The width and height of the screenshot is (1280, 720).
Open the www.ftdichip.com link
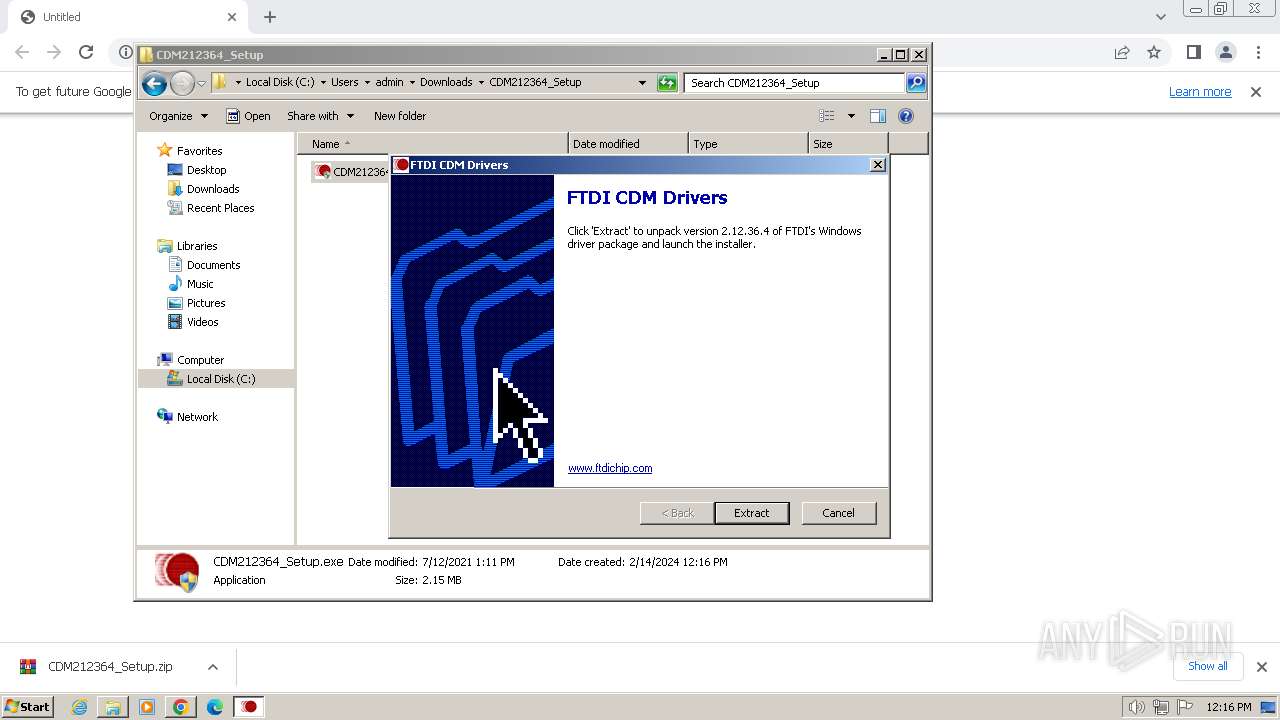(x=610, y=468)
